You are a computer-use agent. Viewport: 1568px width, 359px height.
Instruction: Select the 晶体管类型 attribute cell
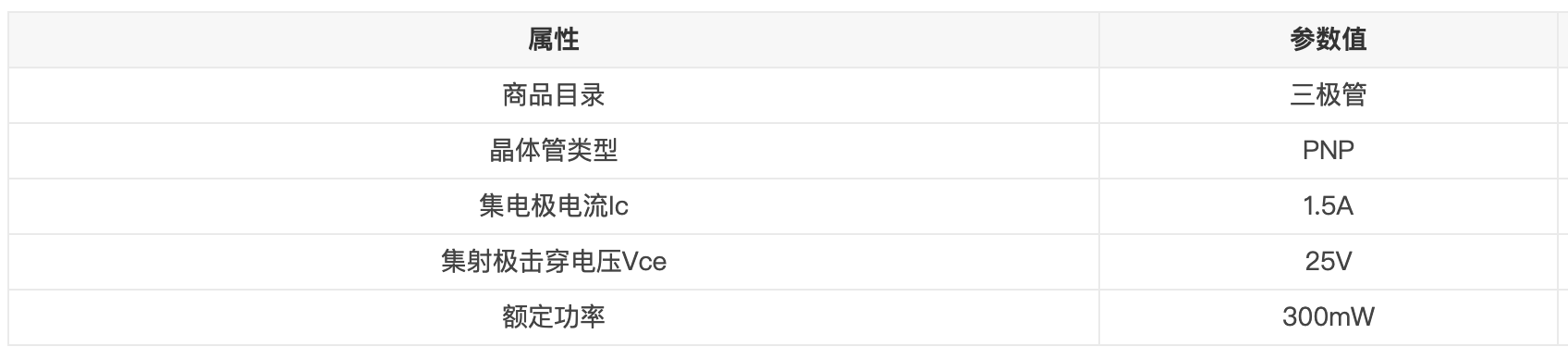coord(554,151)
